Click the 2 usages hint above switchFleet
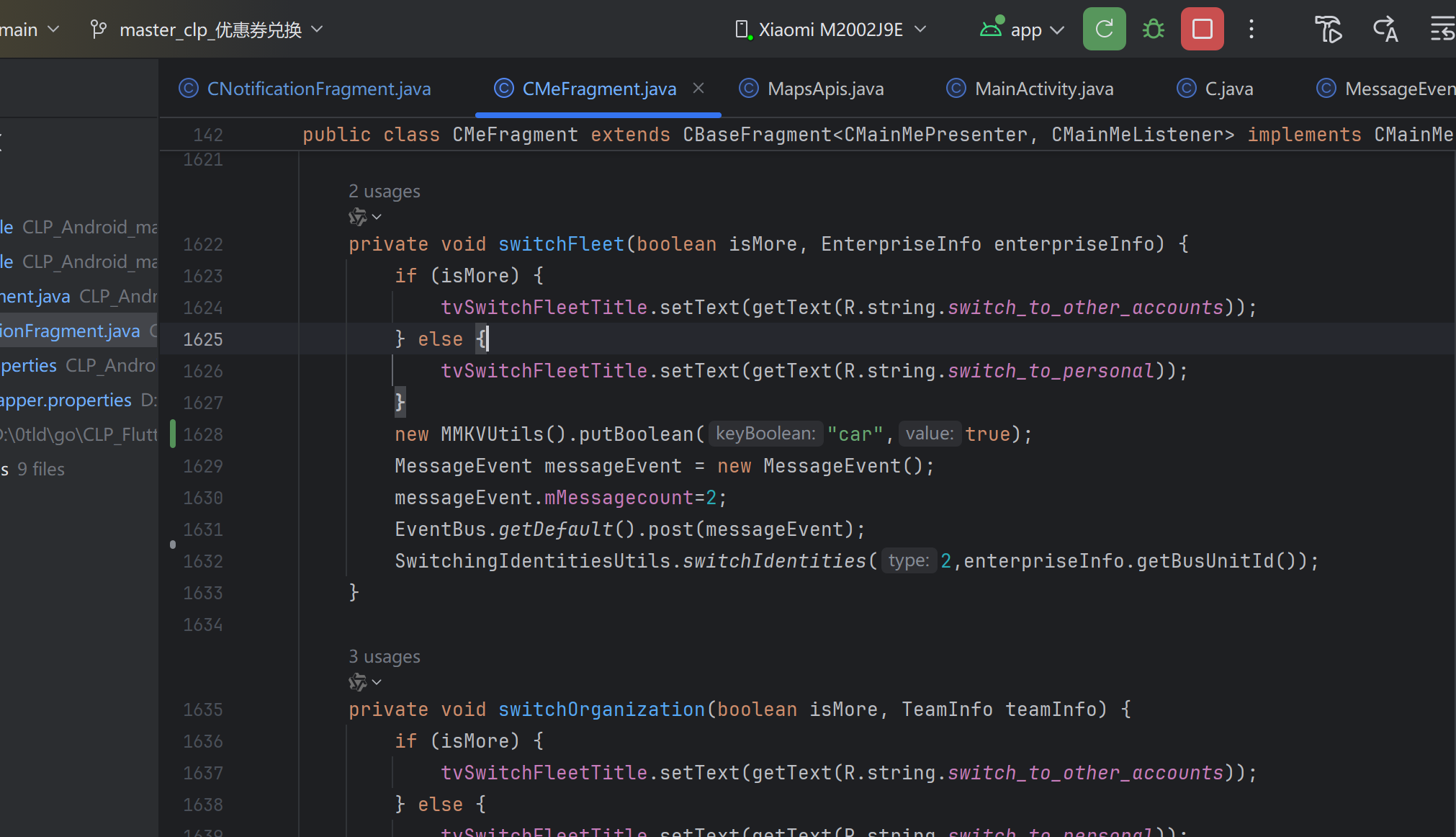The image size is (1456, 837). 385,191
